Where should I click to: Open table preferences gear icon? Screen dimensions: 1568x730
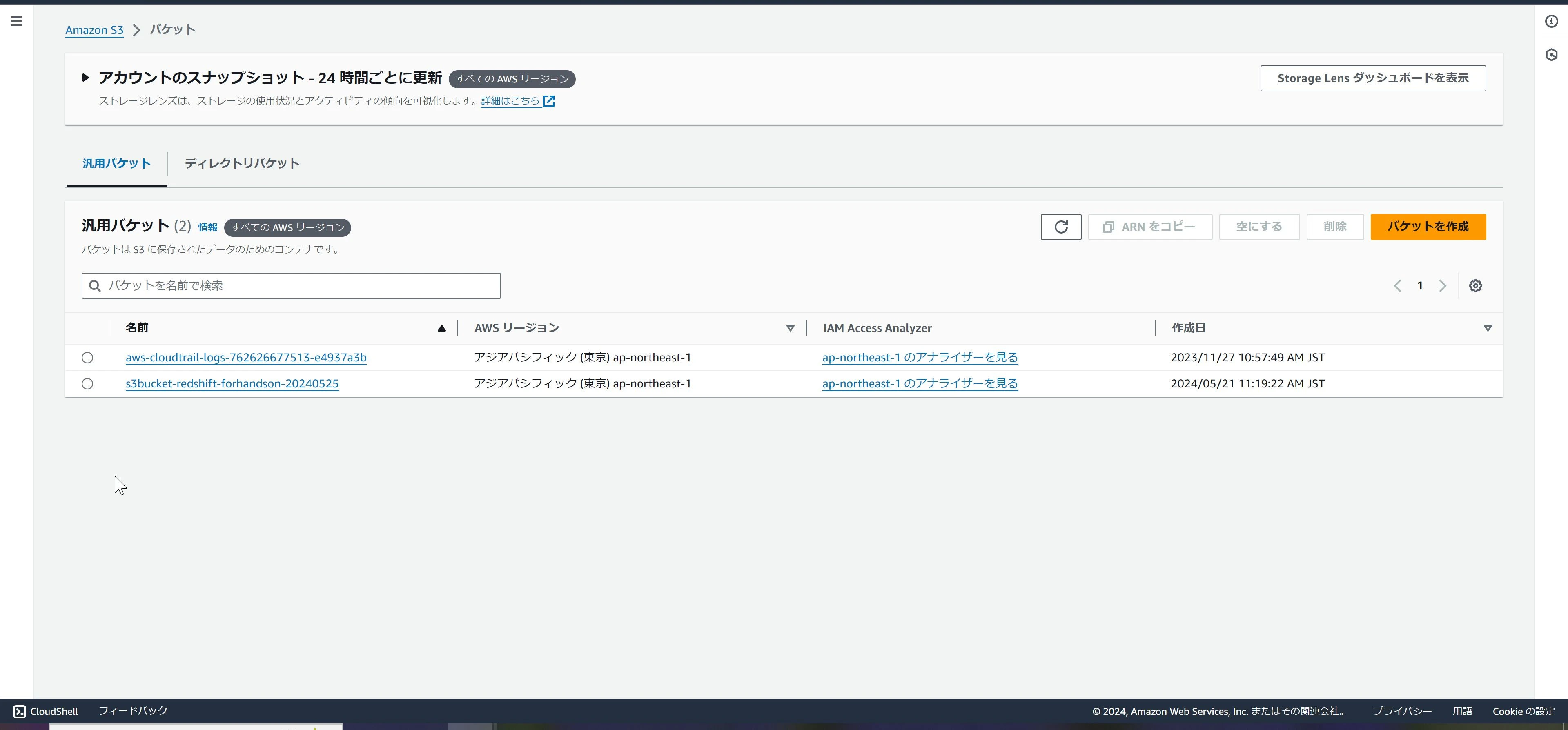[x=1475, y=285]
